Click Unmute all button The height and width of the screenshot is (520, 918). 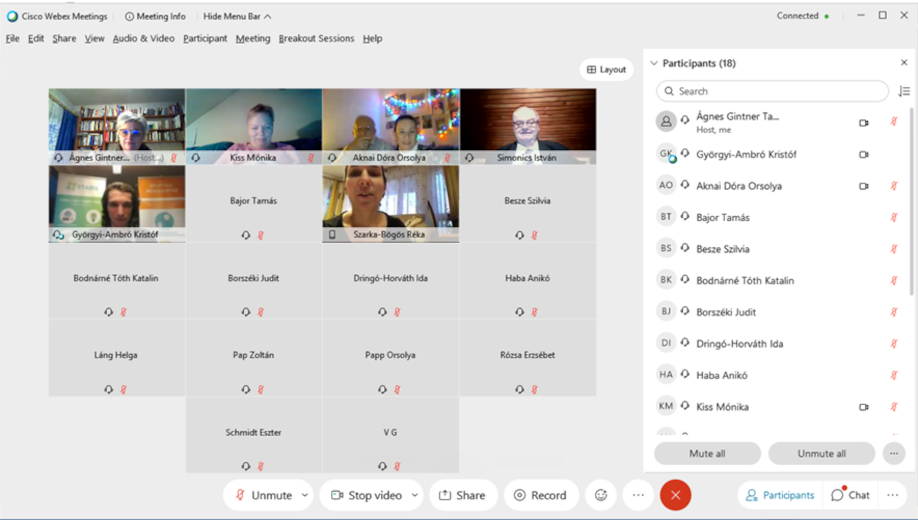coord(821,453)
